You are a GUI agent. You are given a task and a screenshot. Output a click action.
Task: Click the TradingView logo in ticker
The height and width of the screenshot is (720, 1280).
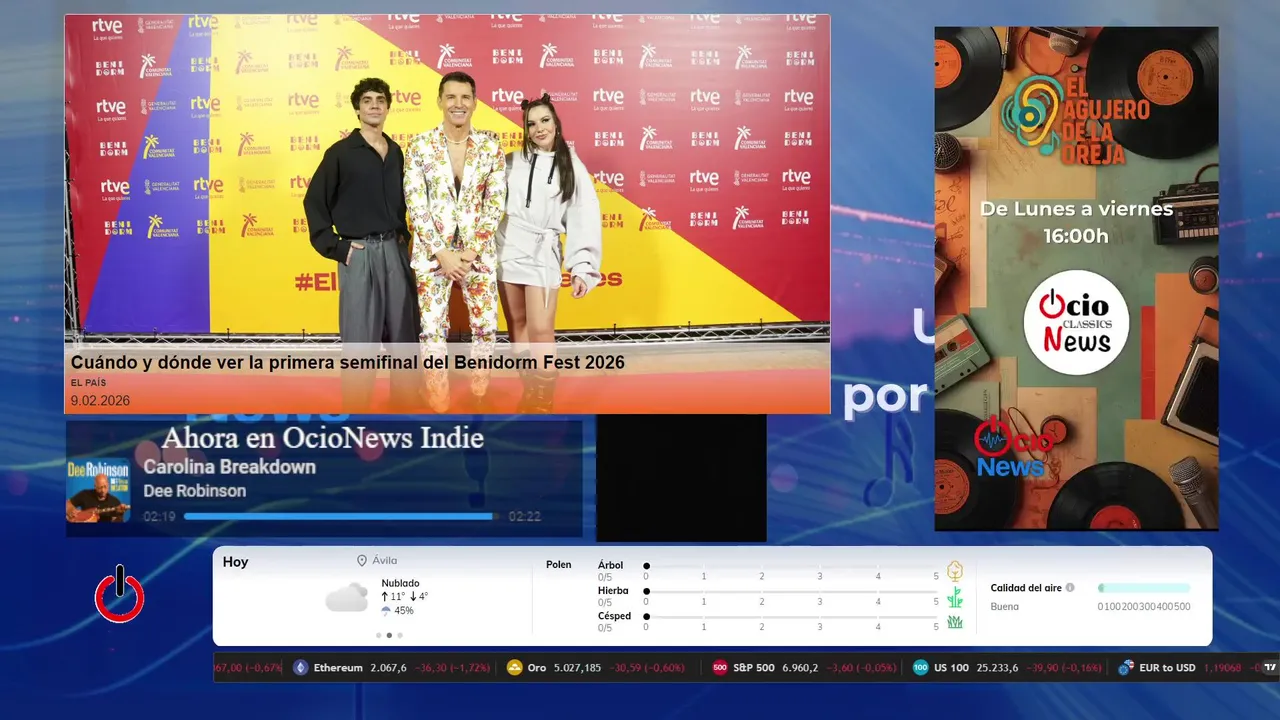tap(1270, 668)
